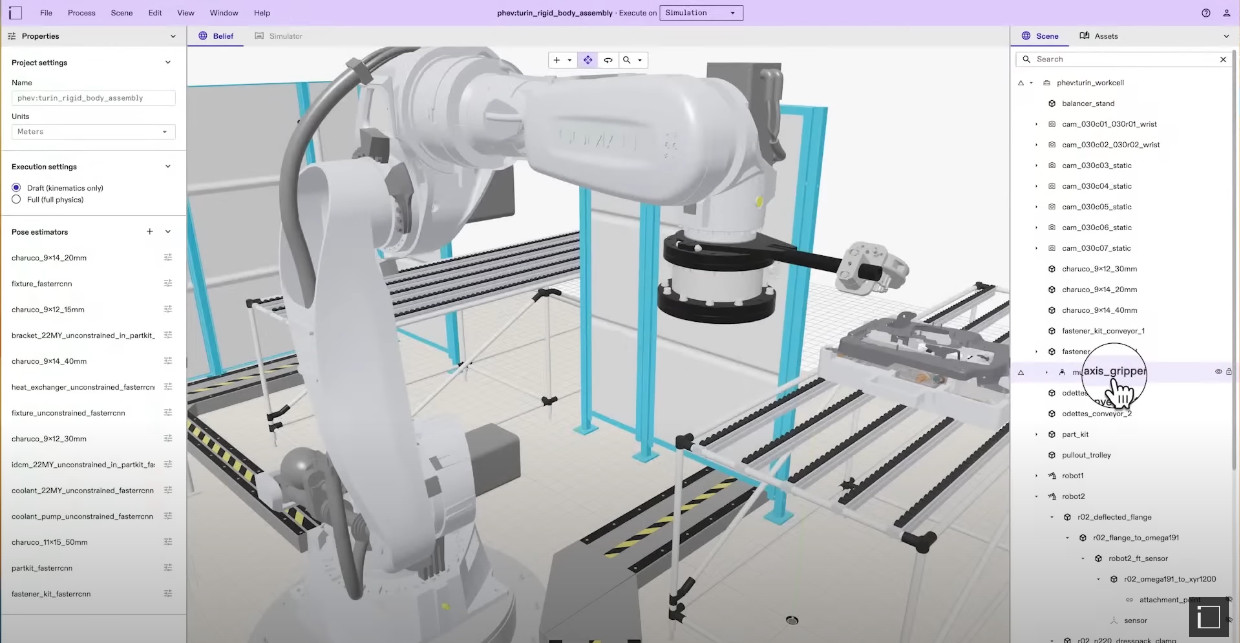Image resolution: width=1240 pixels, height=643 pixels.
Task: Select the Draft (kinematics only) execution mode
Action: pos(15,188)
